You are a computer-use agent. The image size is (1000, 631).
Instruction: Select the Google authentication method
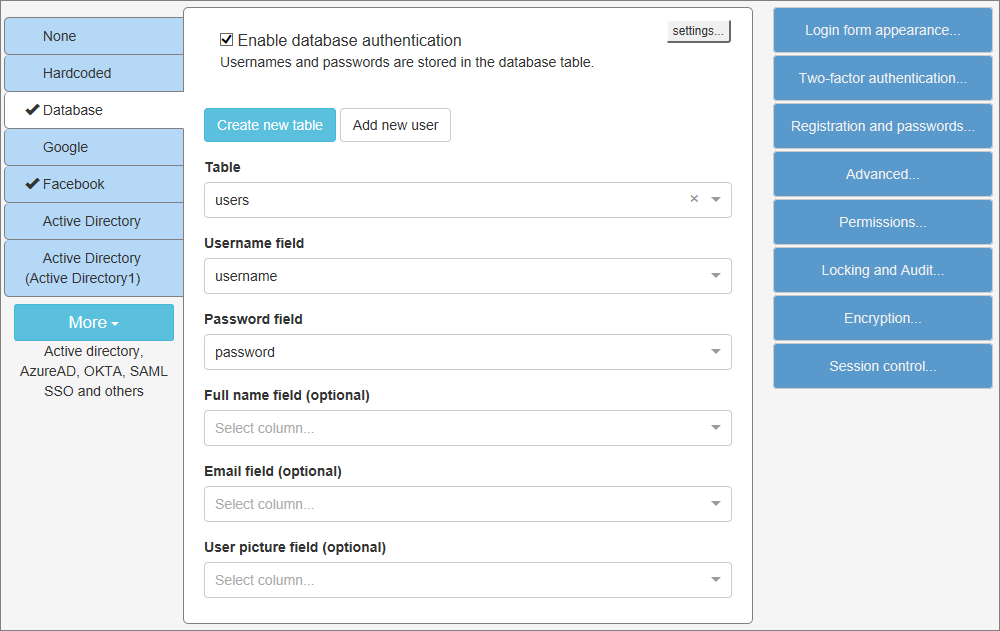(93, 147)
